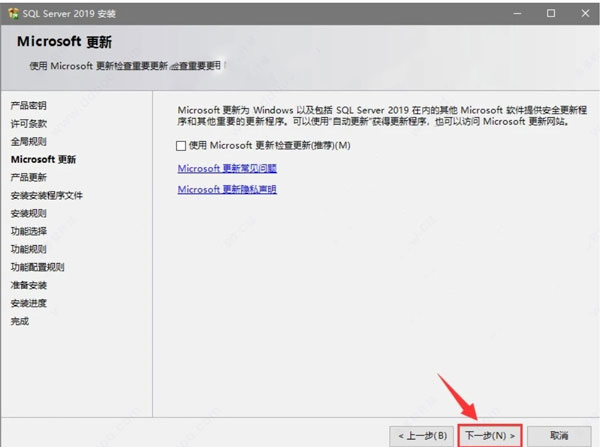
Task: Open the Microsoft 更新常见问题 link
Action: [x=227, y=168]
